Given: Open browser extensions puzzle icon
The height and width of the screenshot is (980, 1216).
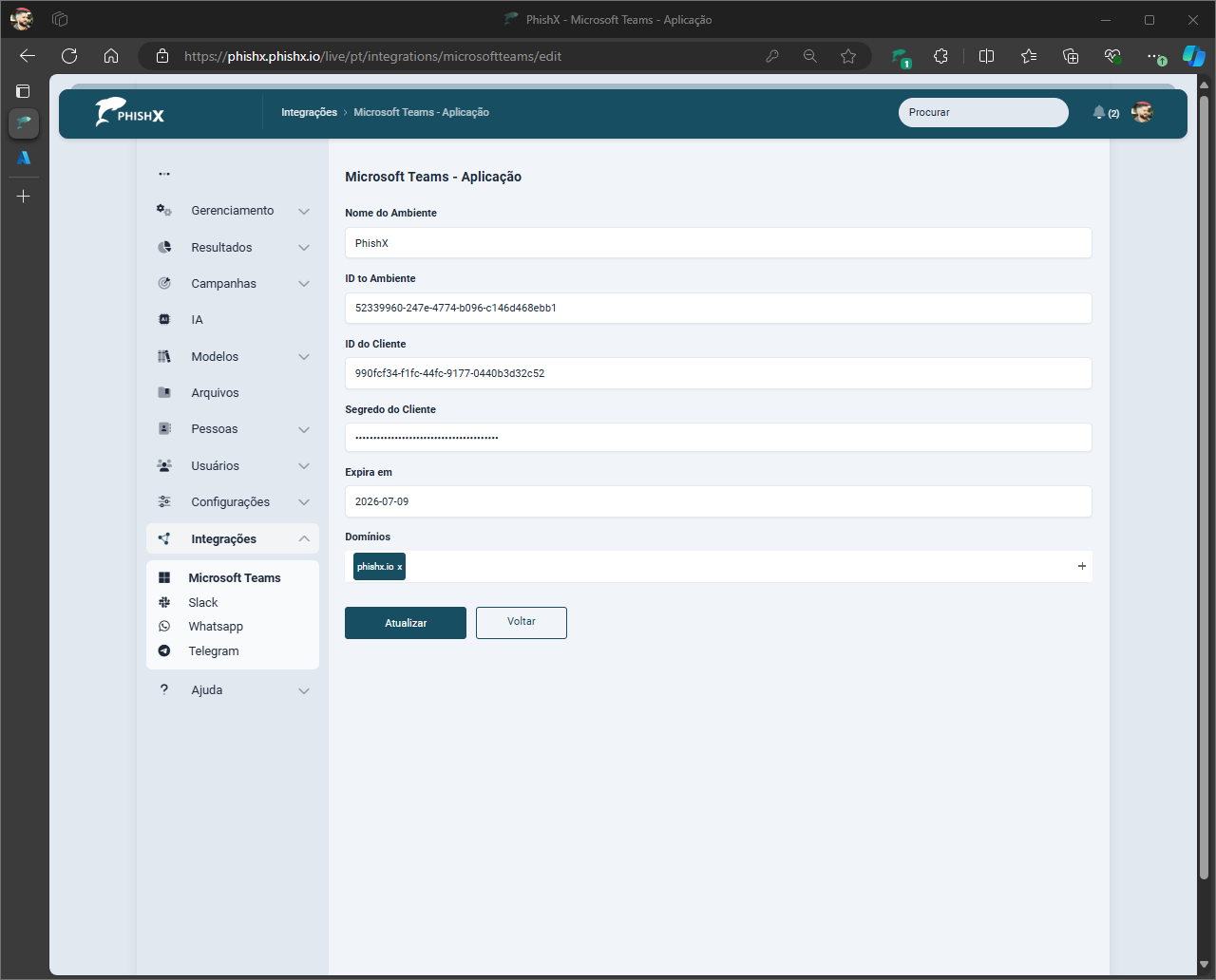Looking at the screenshot, I should [x=940, y=56].
